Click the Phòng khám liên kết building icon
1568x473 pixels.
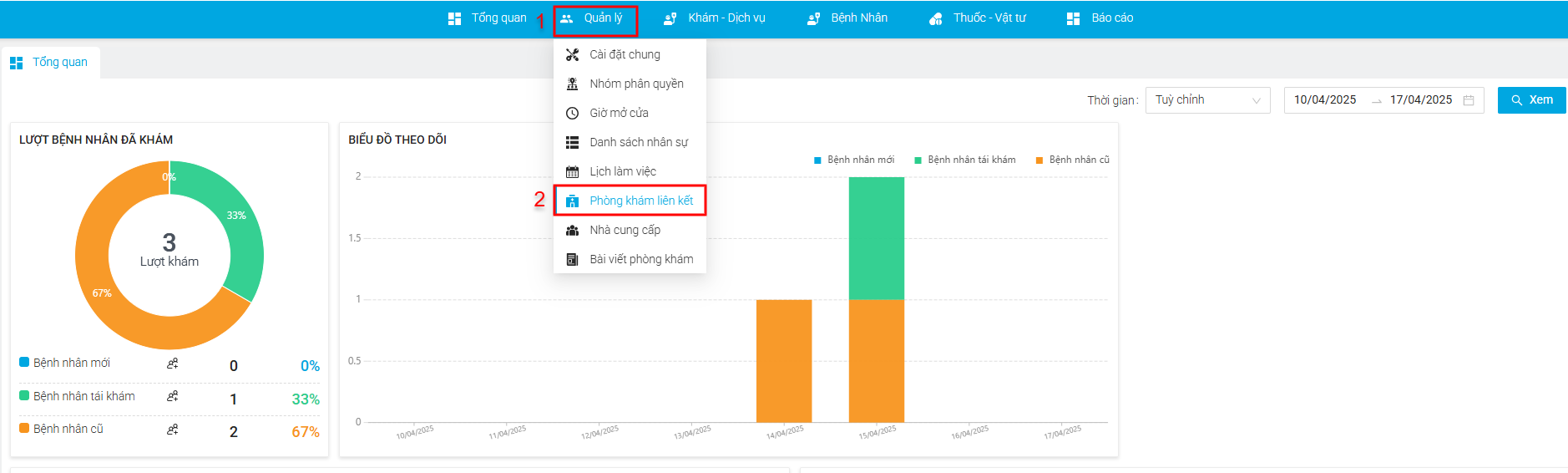(x=572, y=201)
